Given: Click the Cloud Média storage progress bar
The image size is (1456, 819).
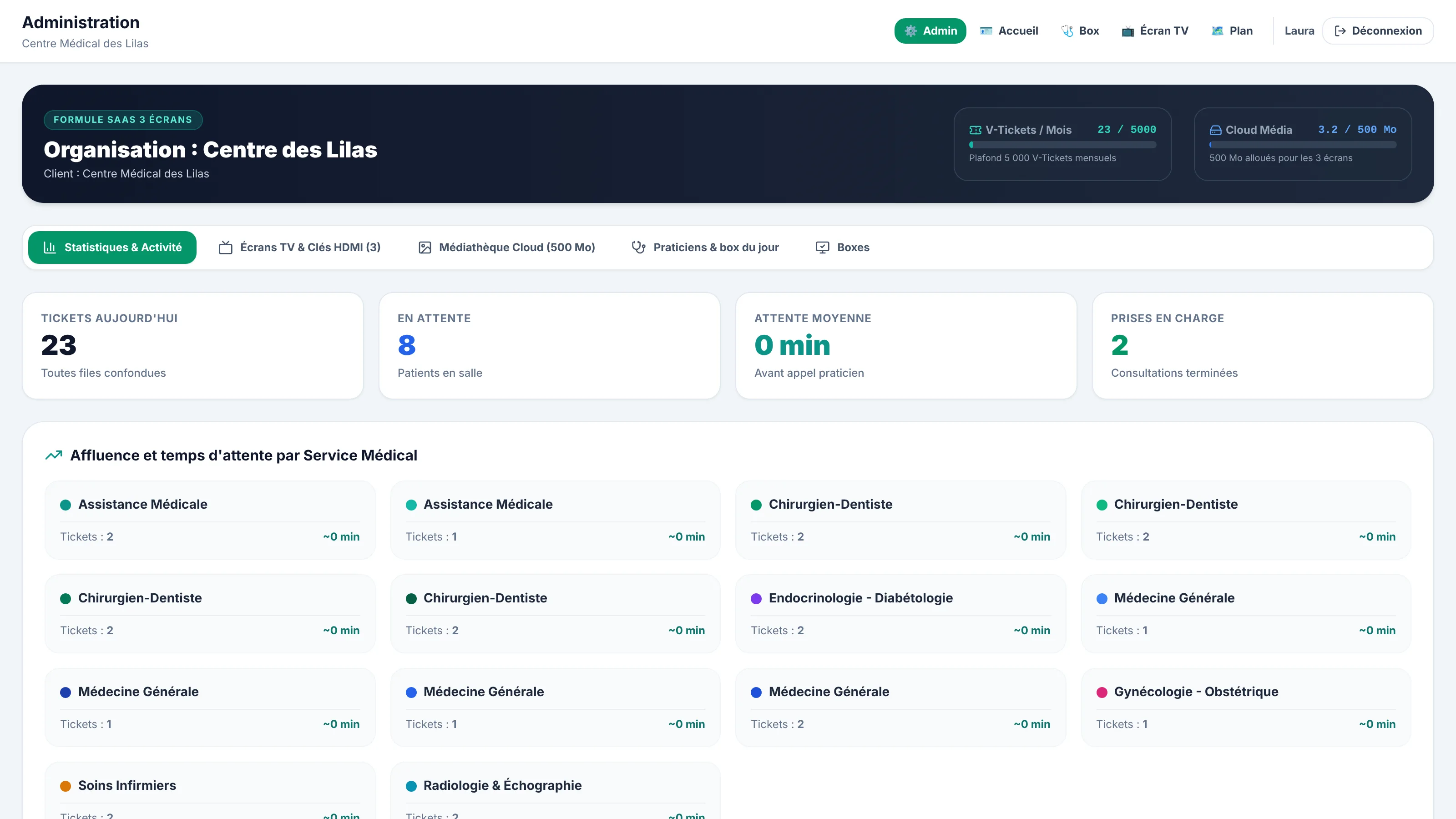Looking at the screenshot, I should coord(1302,145).
